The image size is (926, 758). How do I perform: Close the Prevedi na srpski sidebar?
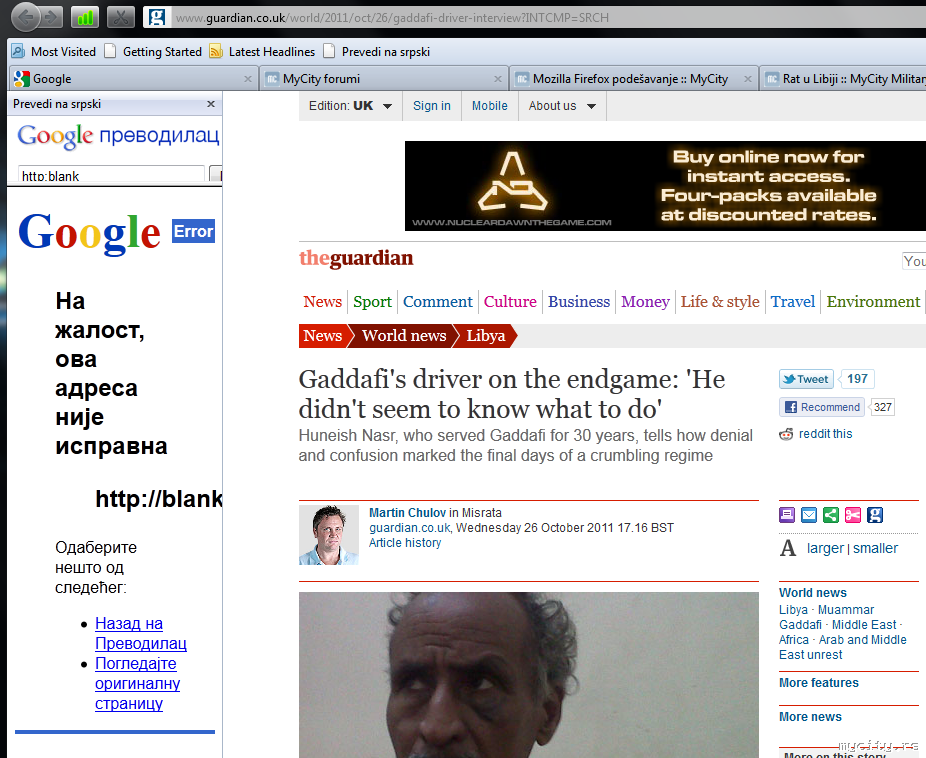click(x=211, y=104)
